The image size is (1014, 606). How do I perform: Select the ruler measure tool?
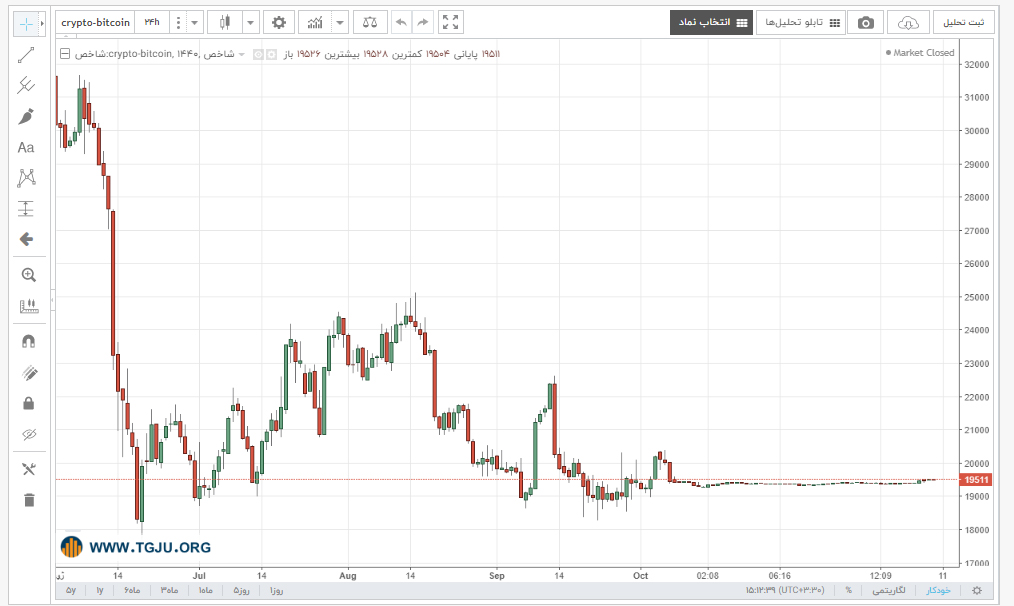(x=28, y=306)
